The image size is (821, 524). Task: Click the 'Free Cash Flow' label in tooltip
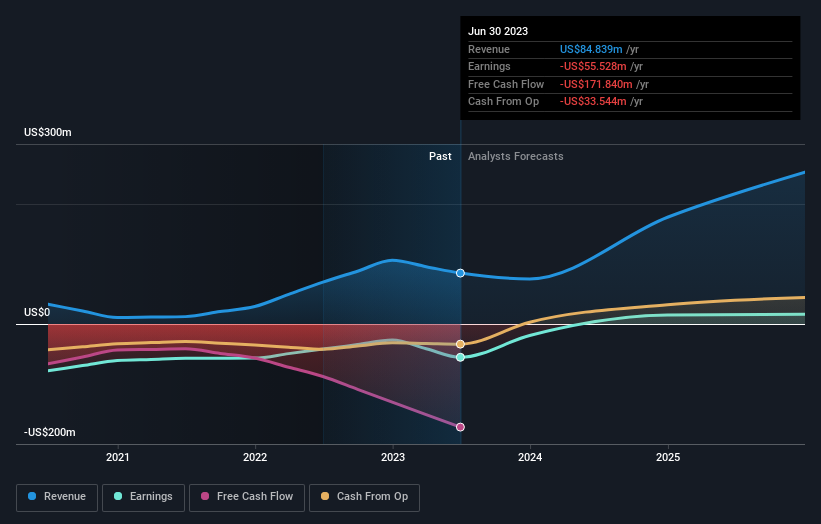506,84
